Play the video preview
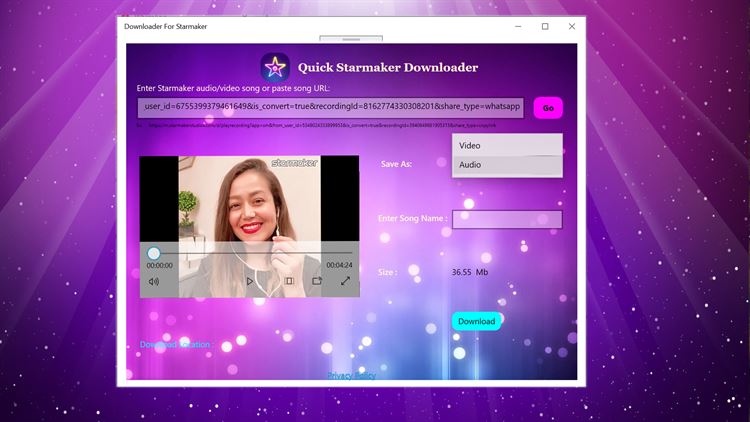This screenshot has width=750, height=422. 249,281
